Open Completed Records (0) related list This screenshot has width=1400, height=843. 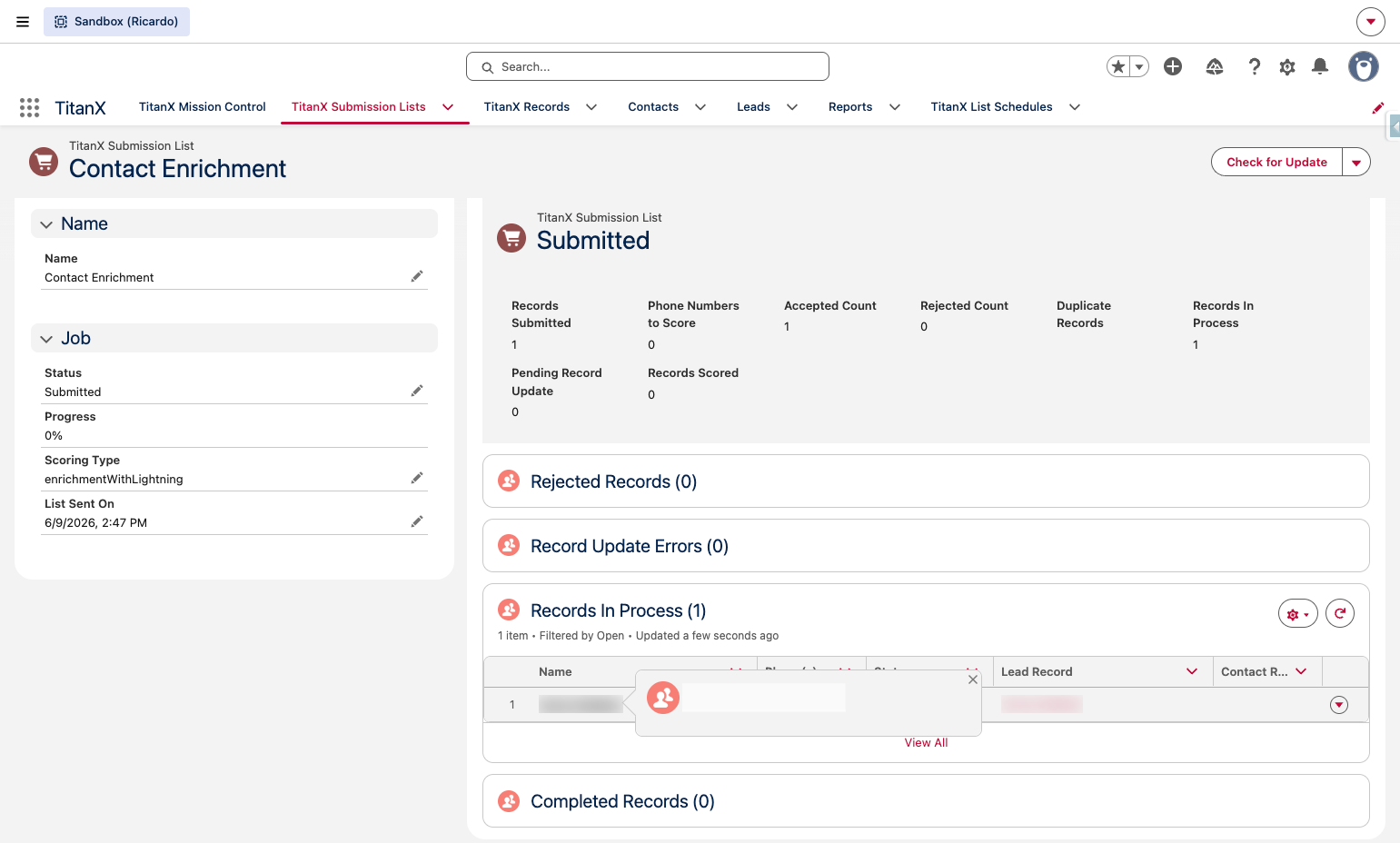(x=622, y=801)
